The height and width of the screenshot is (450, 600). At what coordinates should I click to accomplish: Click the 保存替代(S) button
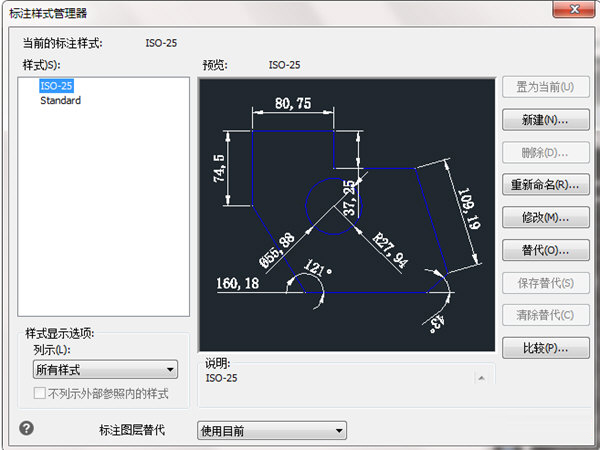point(545,283)
